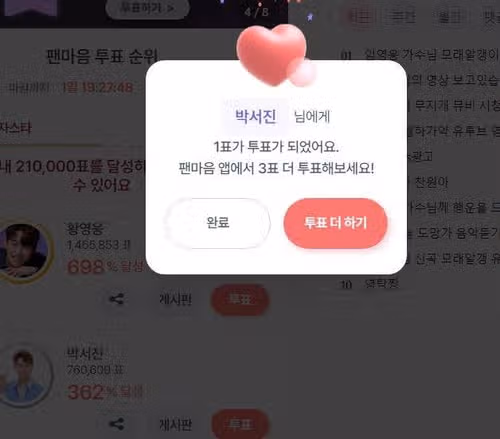
Task: Click the 4 / 8 banner page indicator
Action: 256,12
